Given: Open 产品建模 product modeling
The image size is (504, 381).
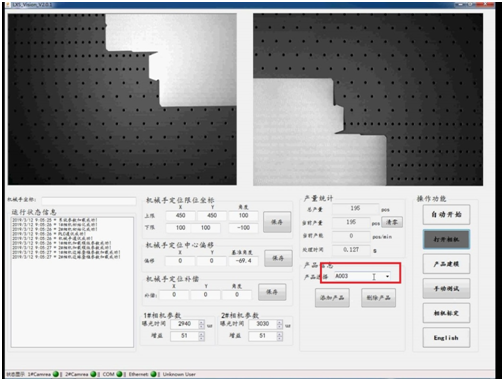Looking at the screenshot, I should tap(446, 264).
